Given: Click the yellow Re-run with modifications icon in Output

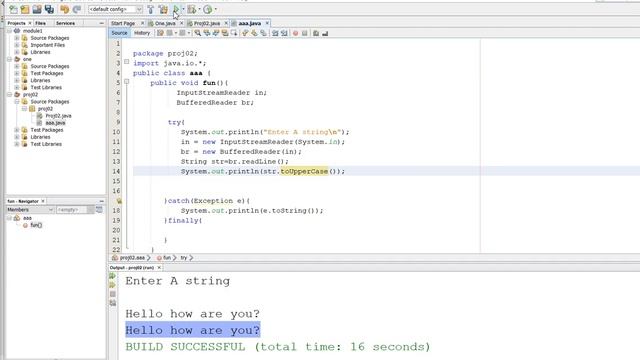Looking at the screenshot, I should 113,285.
